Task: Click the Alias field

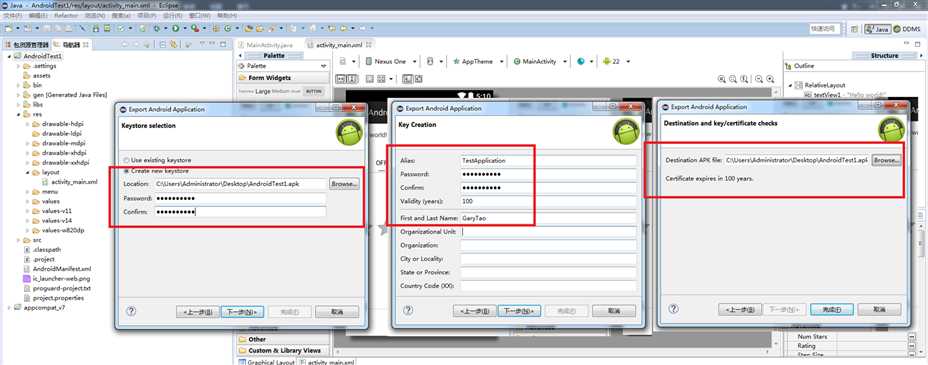Action: pos(548,160)
